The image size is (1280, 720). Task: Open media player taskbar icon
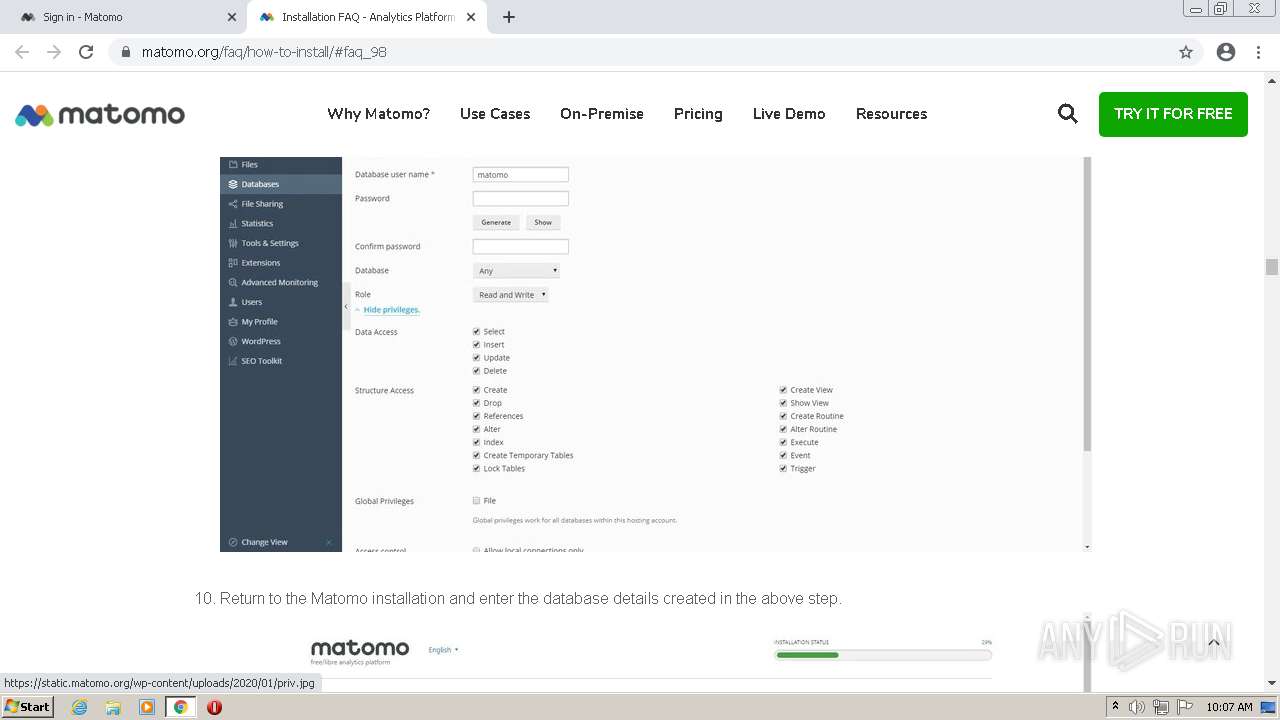click(x=147, y=707)
